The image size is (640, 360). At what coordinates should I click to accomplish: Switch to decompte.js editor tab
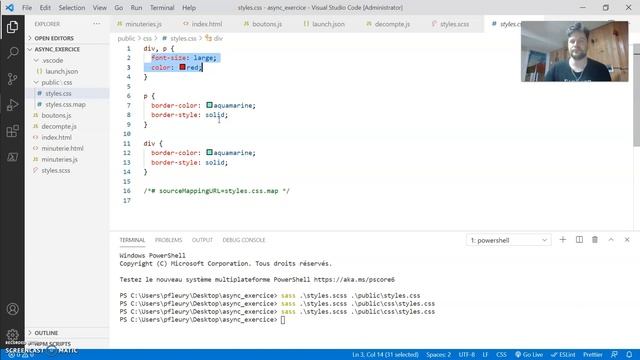[388, 24]
